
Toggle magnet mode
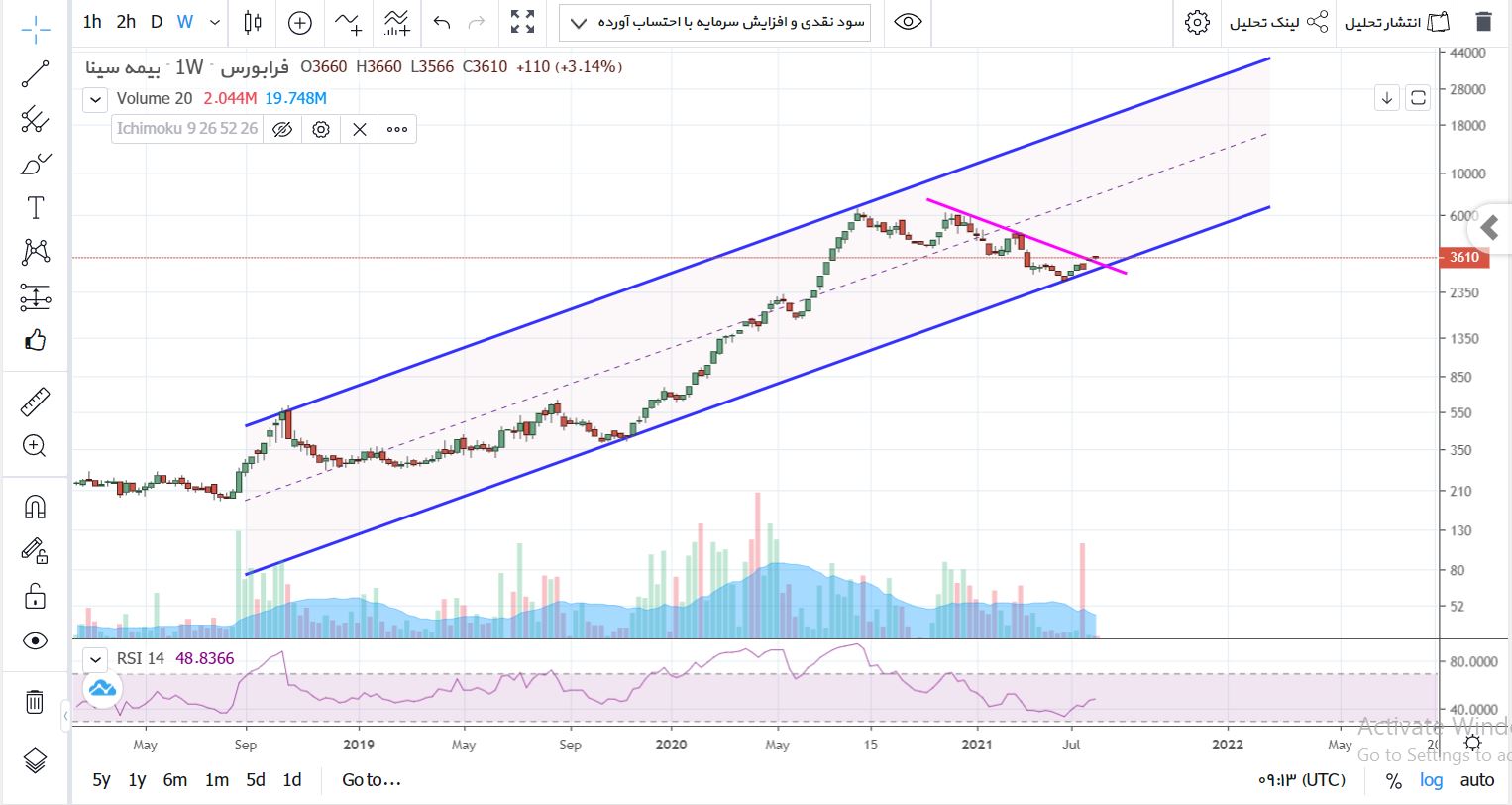click(x=36, y=508)
